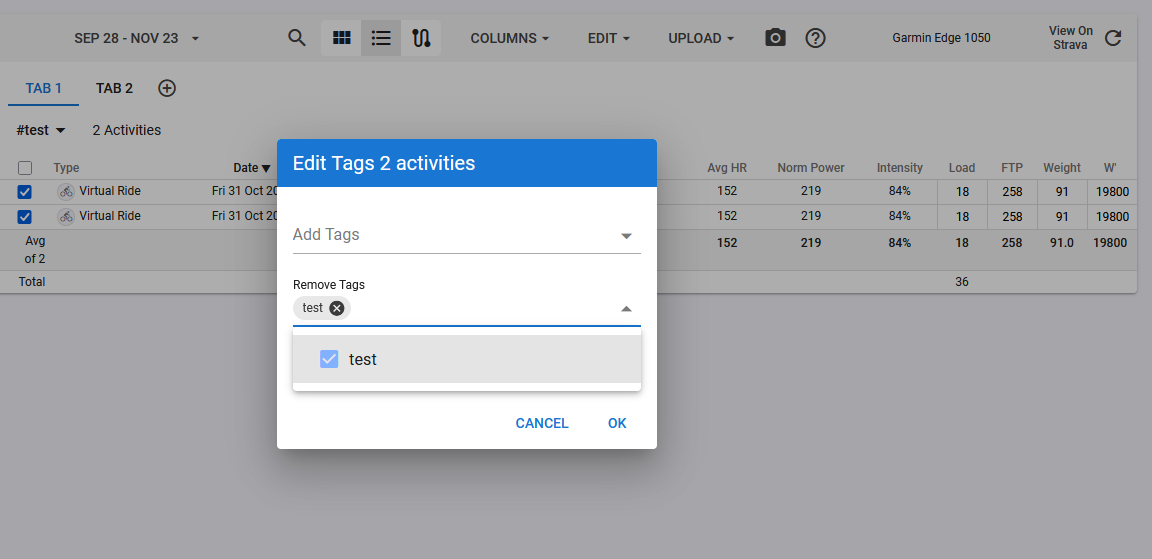The width and height of the screenshot is (1152, 559).
Task: Uncheck the test tag in dropdown list
Action: click(x=329, y=359)
